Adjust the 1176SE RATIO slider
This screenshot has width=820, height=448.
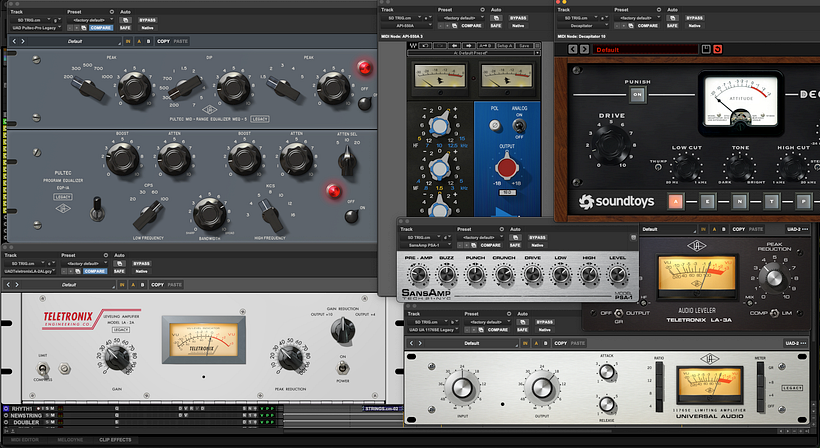[659, 386]
